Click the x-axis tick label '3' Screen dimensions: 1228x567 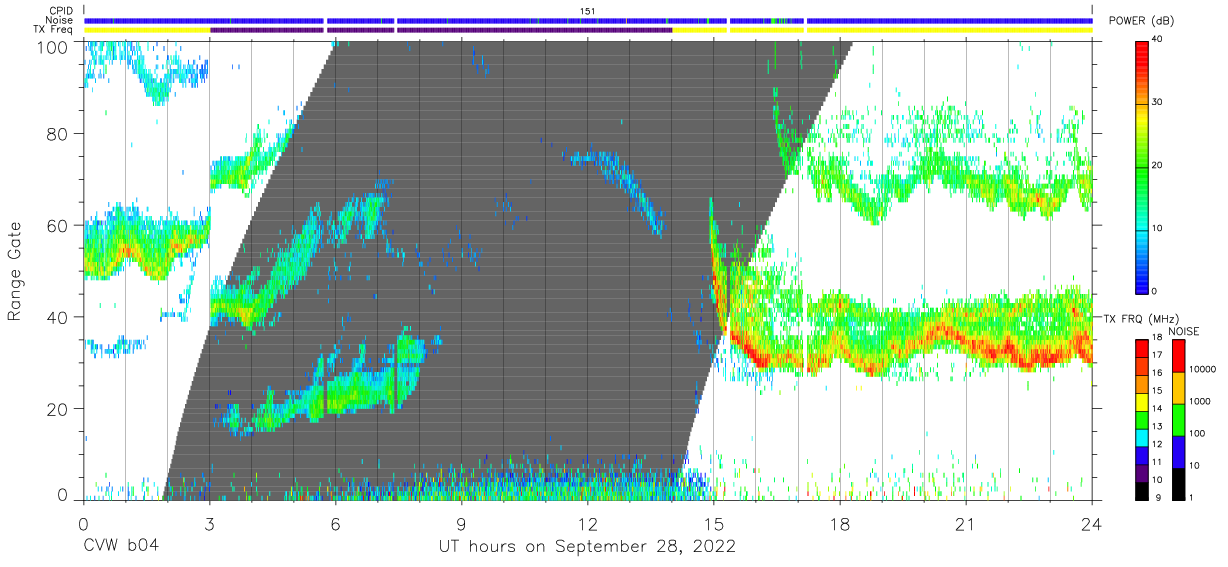click(x=209, y=523)
